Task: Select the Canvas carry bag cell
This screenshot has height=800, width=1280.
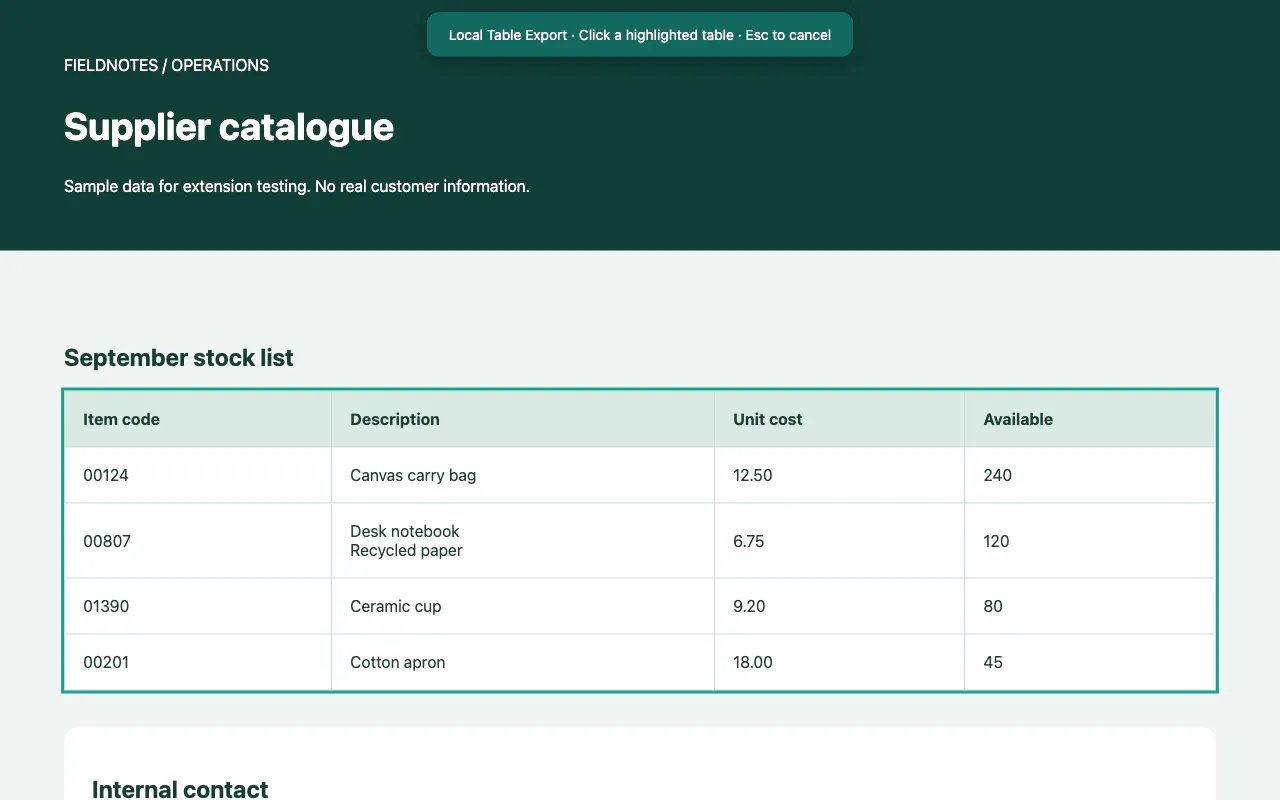Action: tap(523, 475)
